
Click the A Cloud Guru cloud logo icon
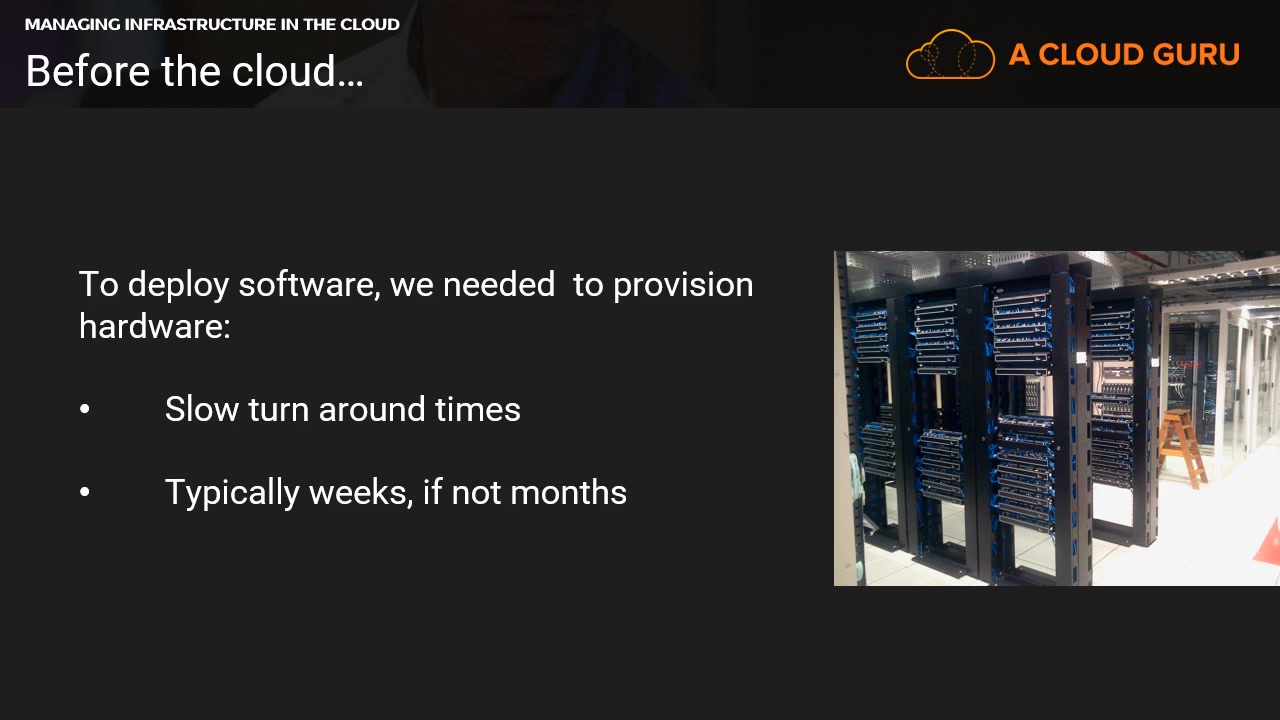tap(950, 54)
